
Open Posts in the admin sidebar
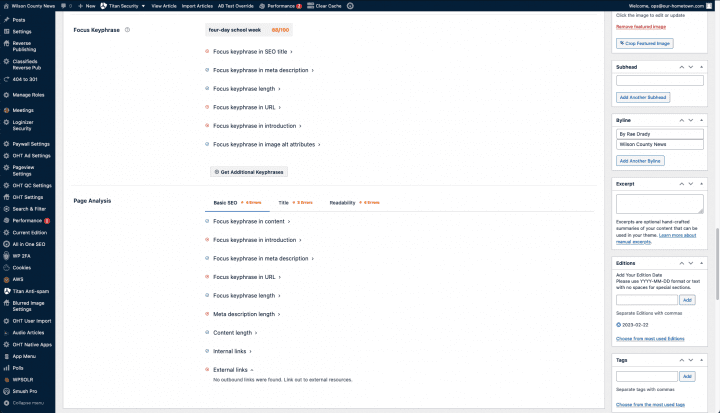(x=19, y=20)
